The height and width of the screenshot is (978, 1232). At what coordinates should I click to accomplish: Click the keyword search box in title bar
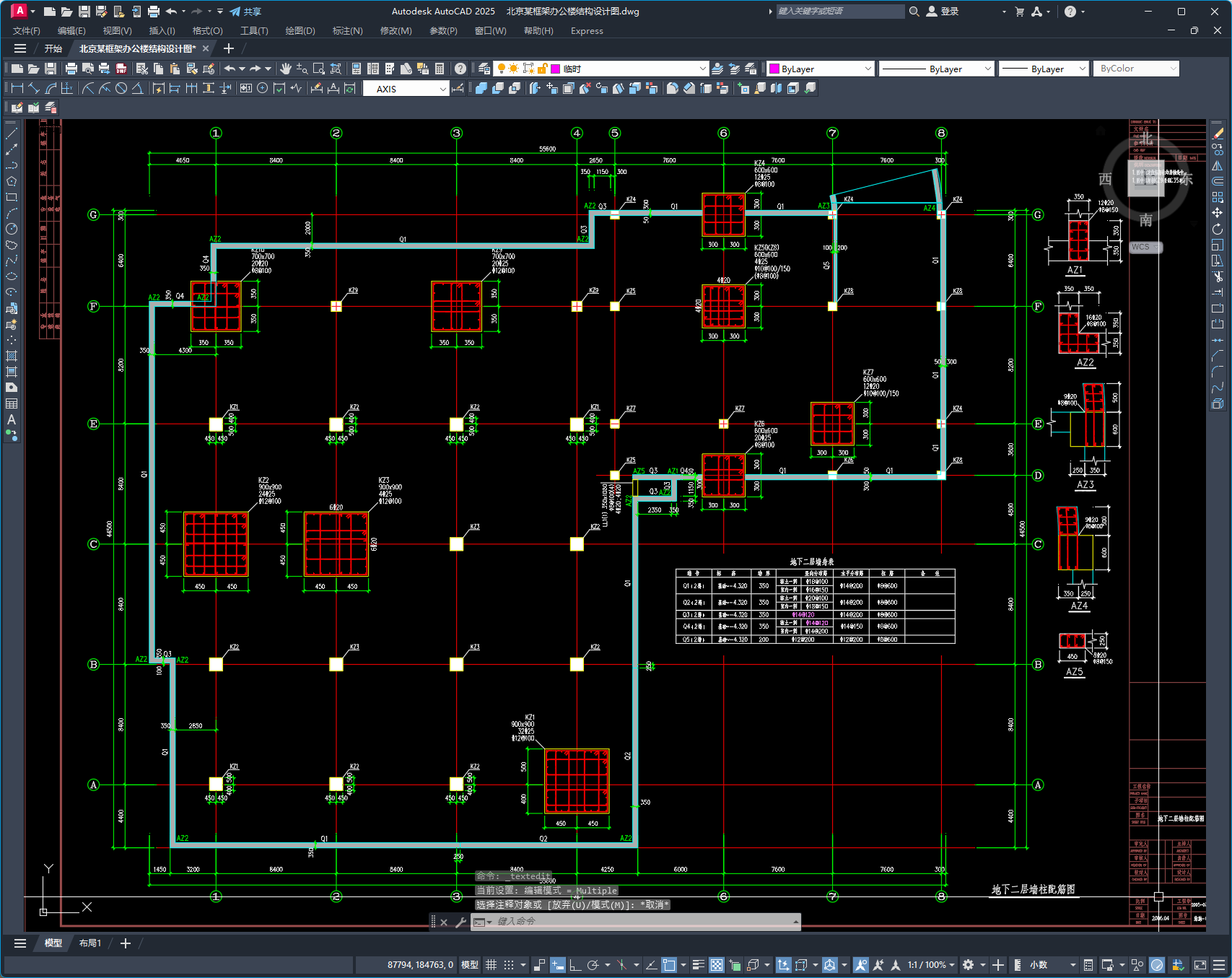tap(840, 12)
